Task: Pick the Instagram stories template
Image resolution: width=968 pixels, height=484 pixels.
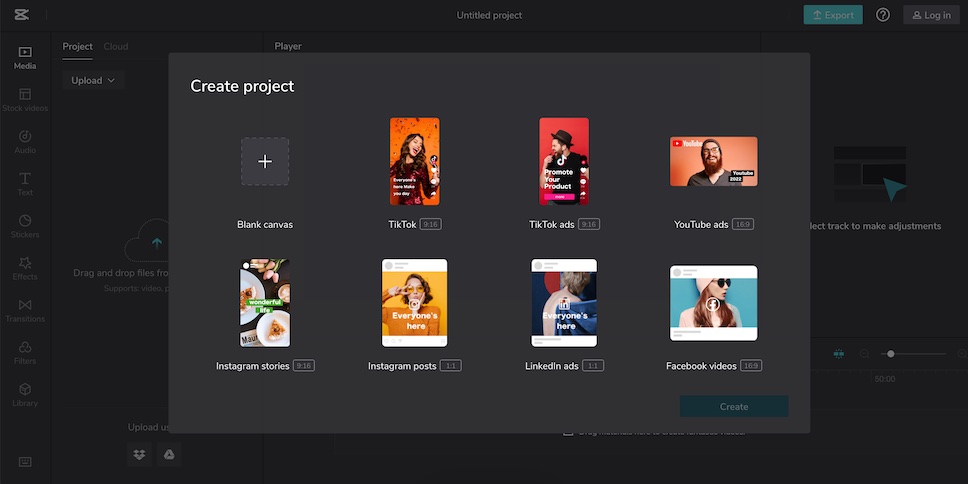Action: click(x=265, y=303)
